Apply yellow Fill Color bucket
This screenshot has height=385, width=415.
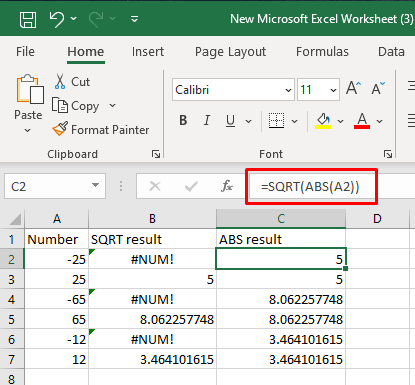point(323,121)
